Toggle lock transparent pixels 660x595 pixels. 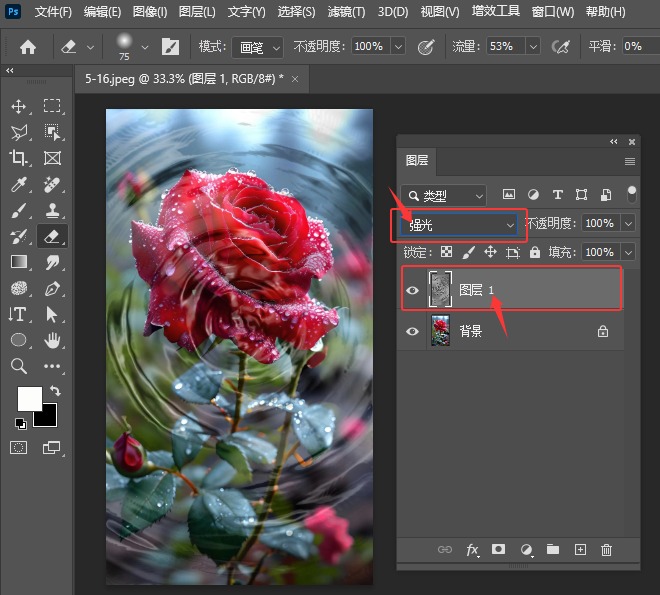tap(446, 252)
